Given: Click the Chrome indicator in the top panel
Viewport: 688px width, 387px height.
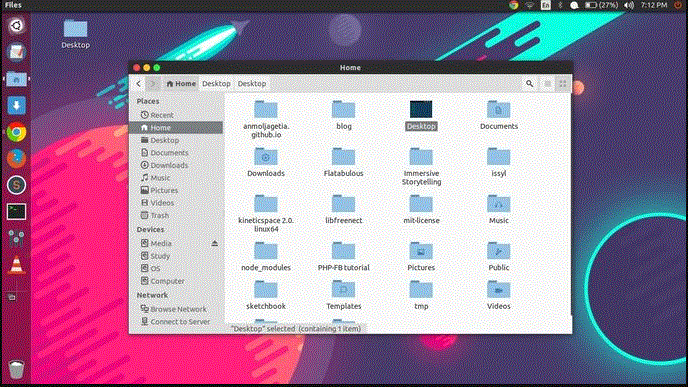Looking at the screenshot, I should tap(513, 5).
